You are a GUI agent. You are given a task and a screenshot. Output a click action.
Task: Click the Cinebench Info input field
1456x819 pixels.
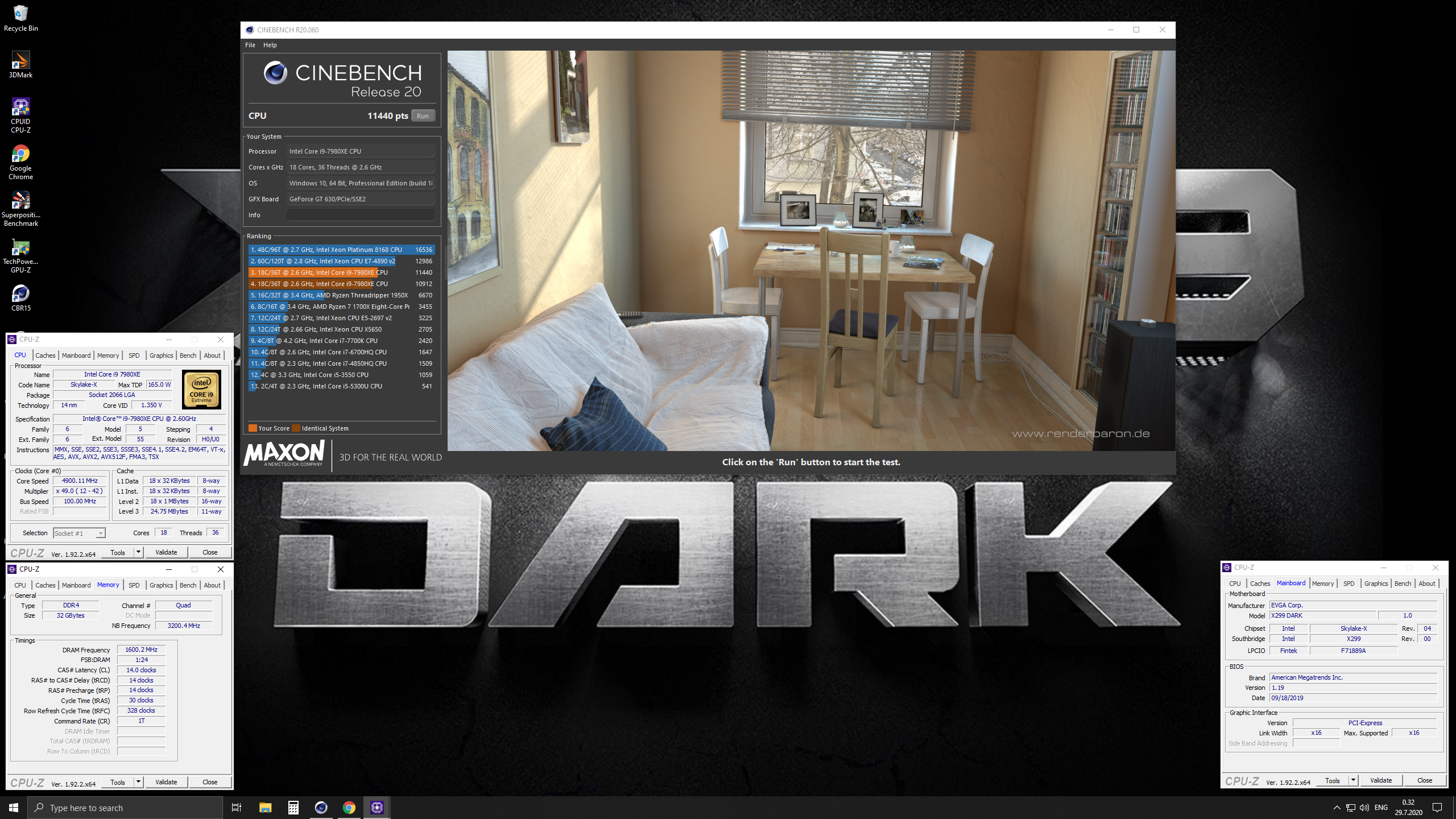[x=361, y=215]
